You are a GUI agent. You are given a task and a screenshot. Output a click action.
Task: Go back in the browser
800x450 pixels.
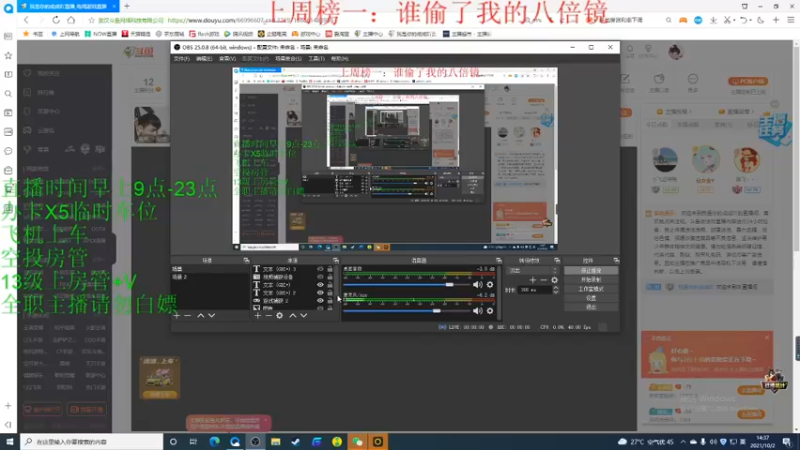coord(27,20)
